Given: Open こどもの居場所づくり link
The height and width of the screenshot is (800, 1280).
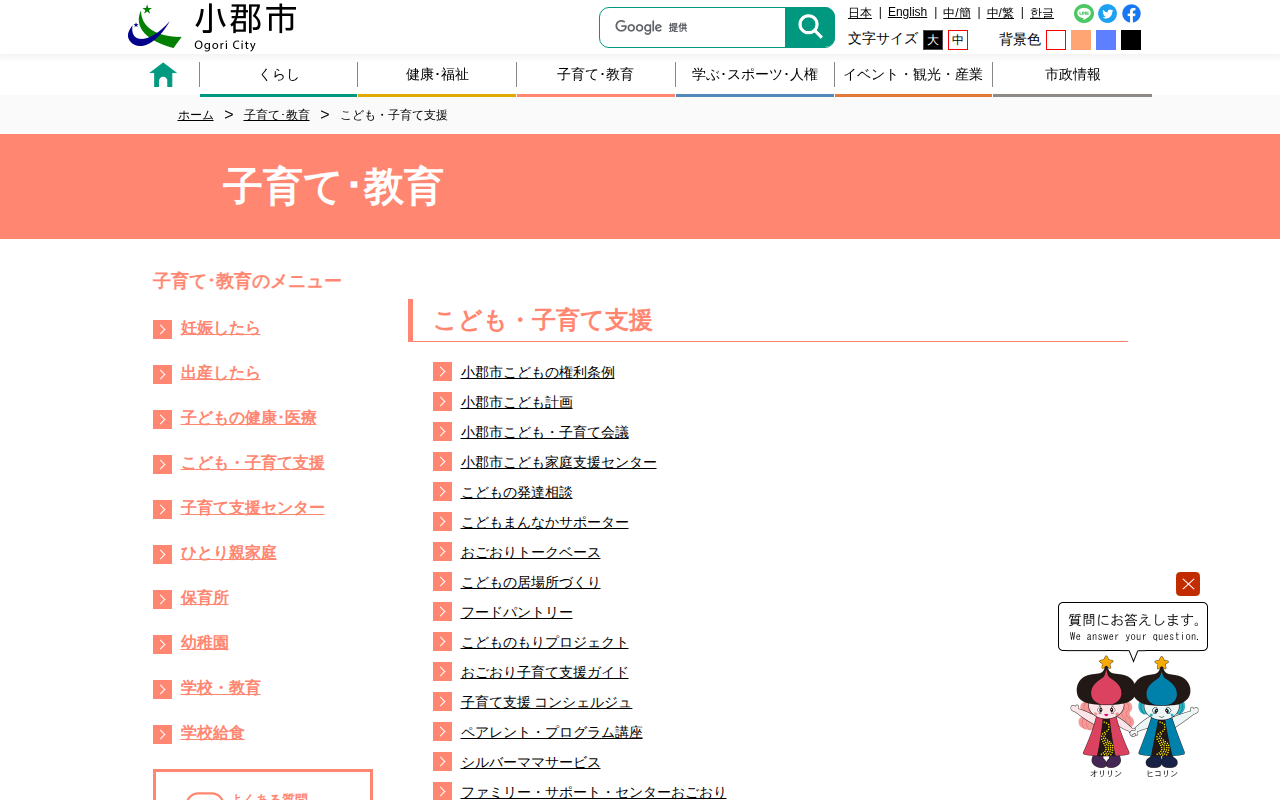Looking at the screenshot, I should tap(531, 582).
